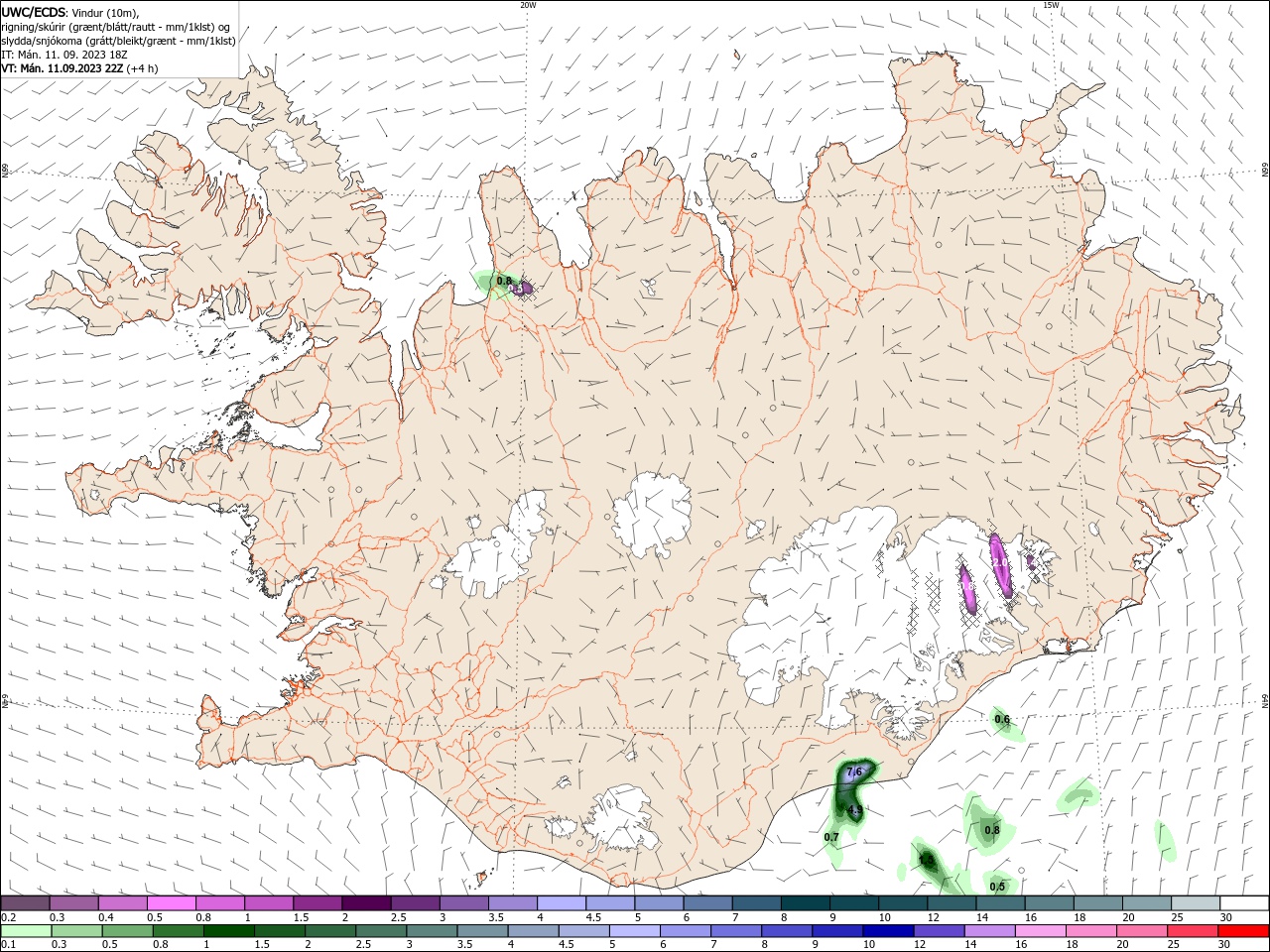Pick the light green 0.3 swatch, lower scale
The image size is (1270, 952).
tap(76, 931)
